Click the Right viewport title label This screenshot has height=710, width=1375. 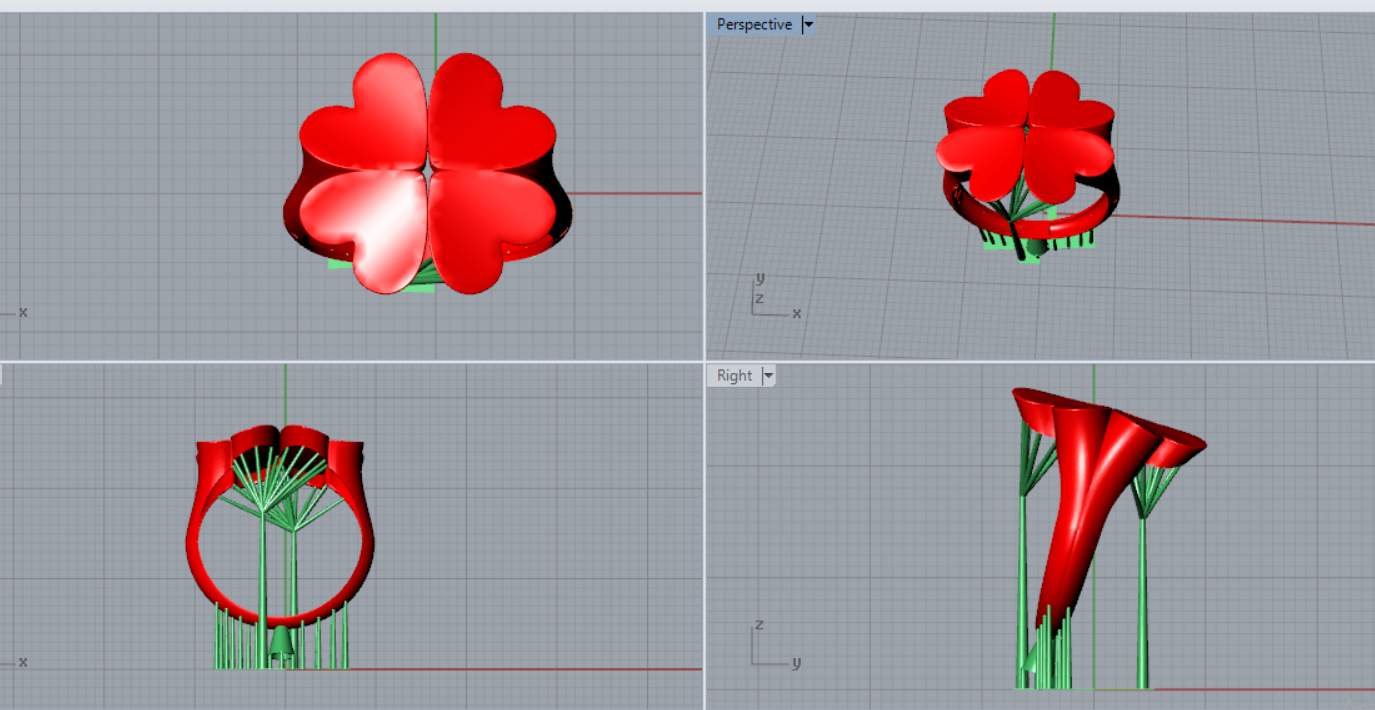point(734,376)
